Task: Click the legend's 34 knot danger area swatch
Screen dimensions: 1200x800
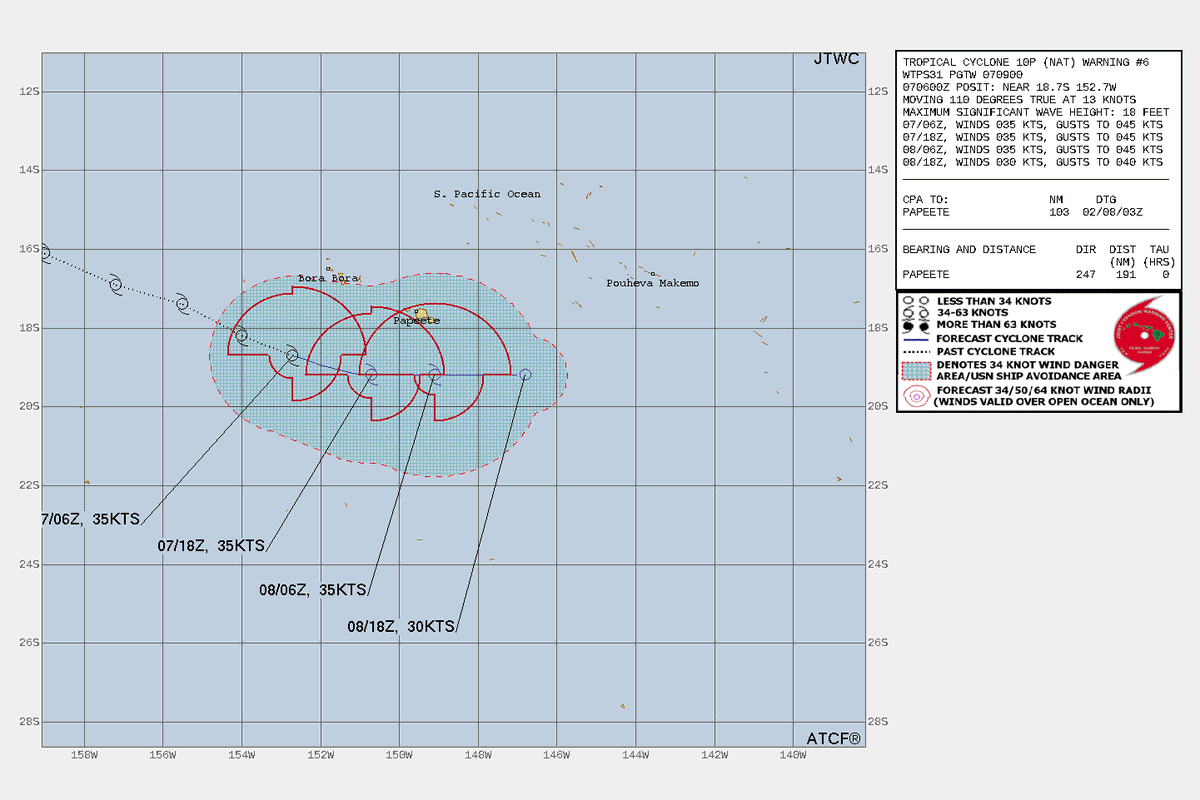Action: 916,371
